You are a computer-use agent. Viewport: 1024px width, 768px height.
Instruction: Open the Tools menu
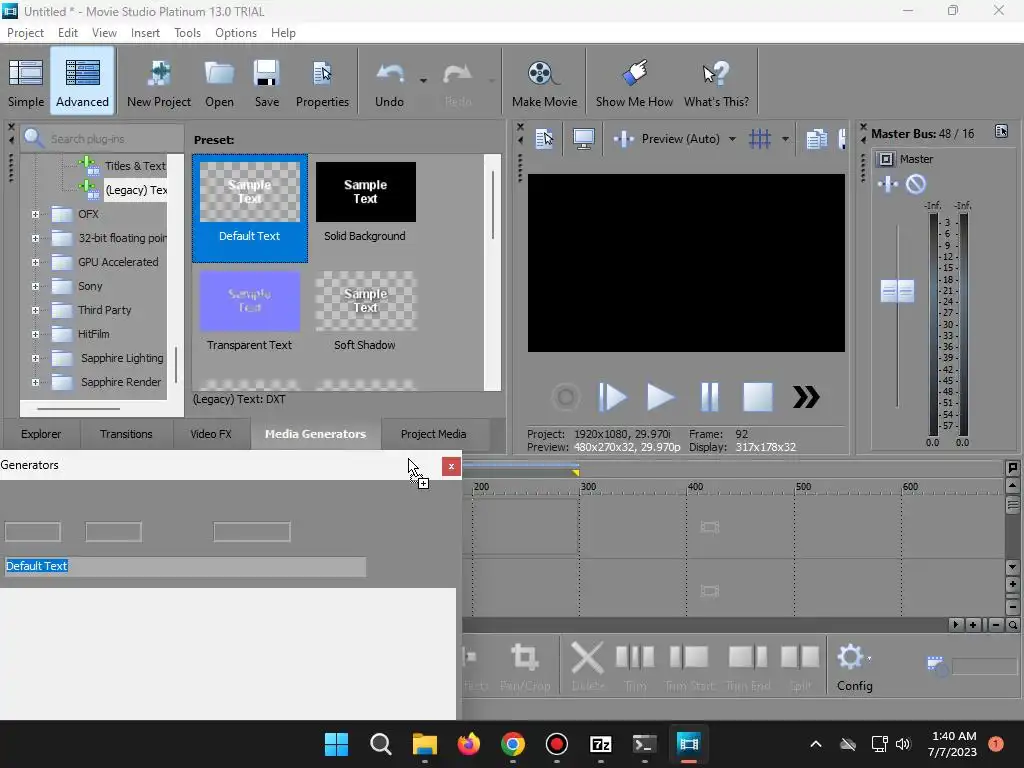coord(187,33)
